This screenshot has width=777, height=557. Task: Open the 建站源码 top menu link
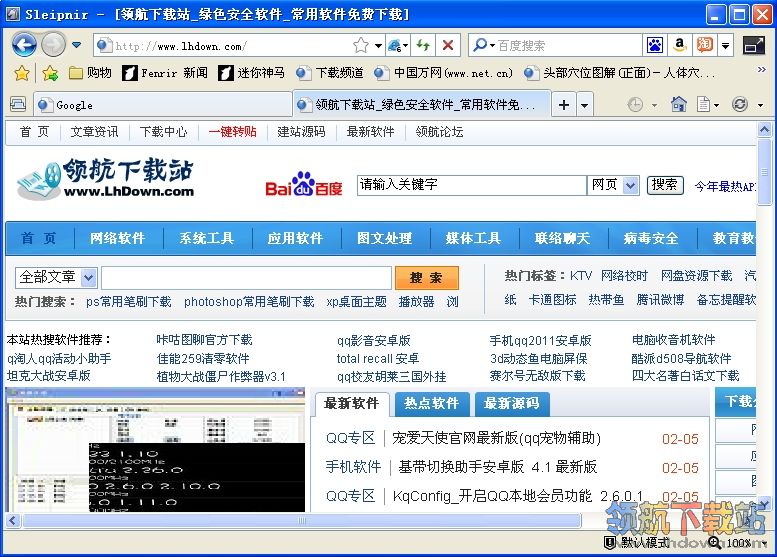point(301,132)
